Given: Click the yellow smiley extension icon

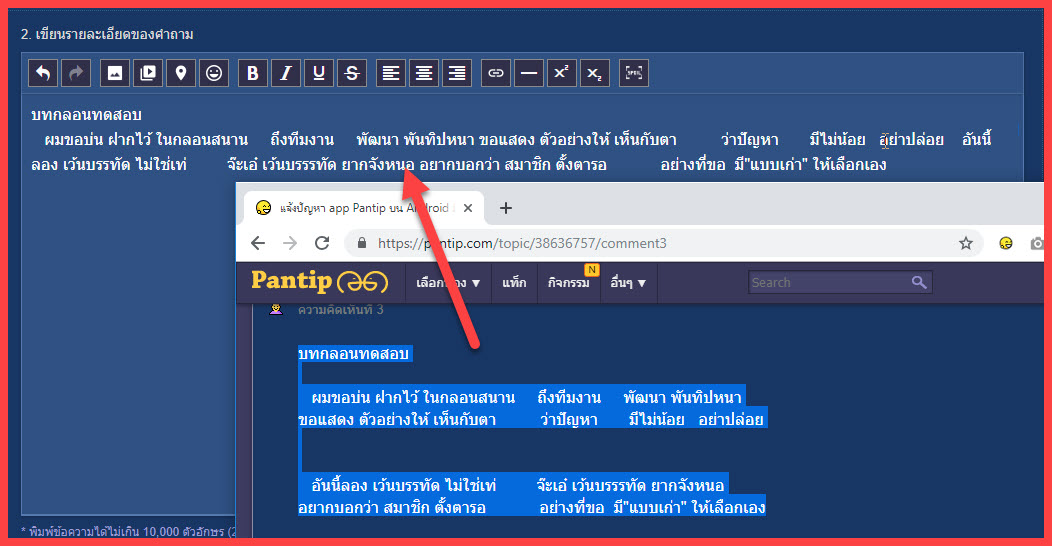Looking at the screenshot, I should click(1005, 243).
